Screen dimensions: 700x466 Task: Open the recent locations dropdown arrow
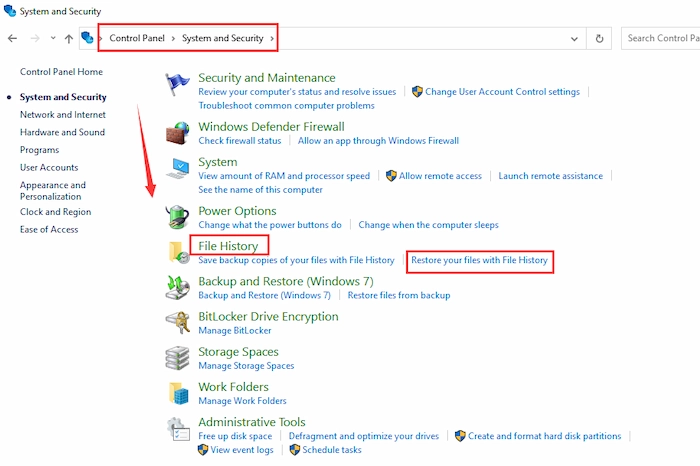[53, 38]
